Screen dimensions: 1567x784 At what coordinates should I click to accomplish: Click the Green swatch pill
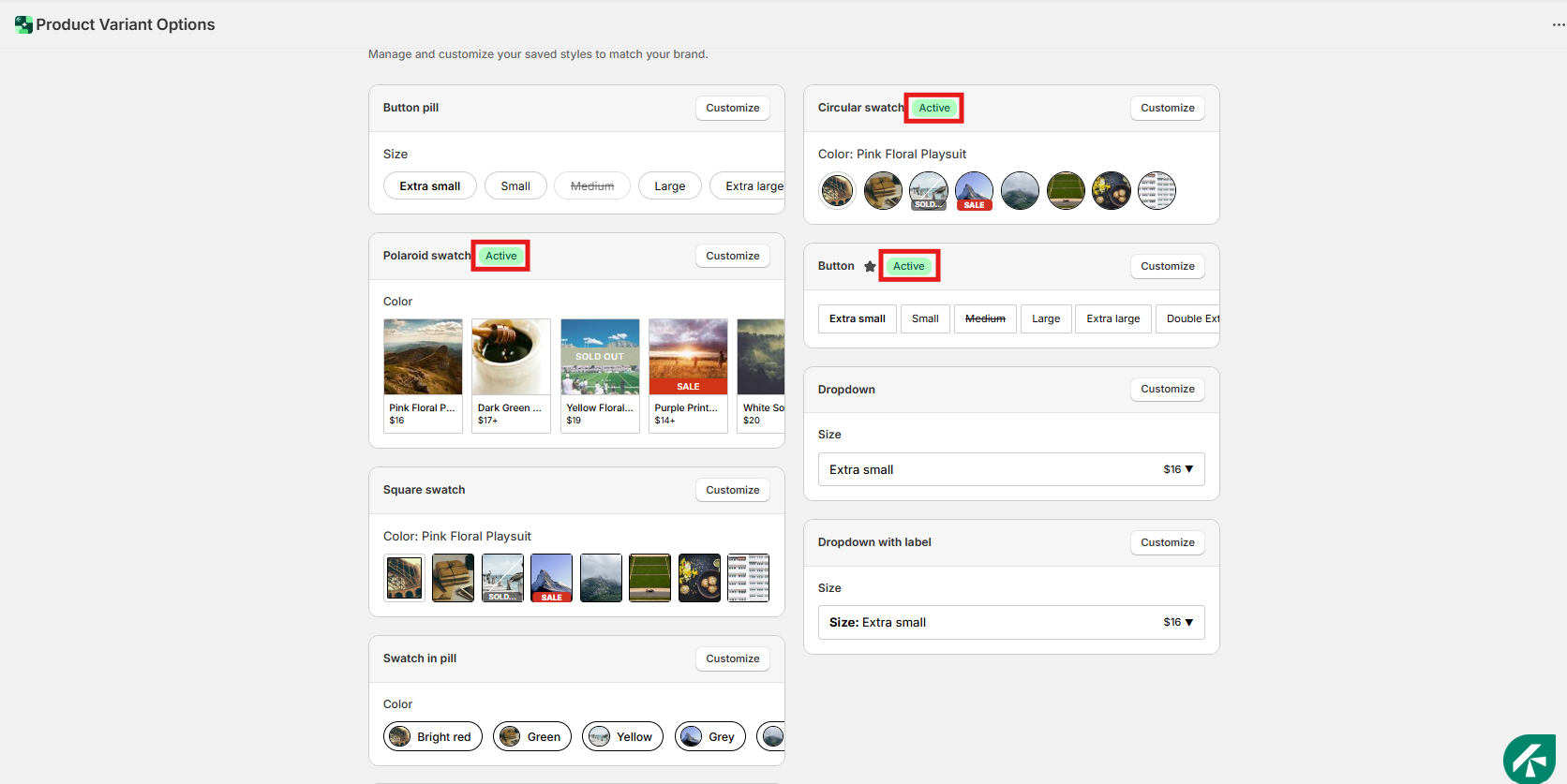point(532,737)
